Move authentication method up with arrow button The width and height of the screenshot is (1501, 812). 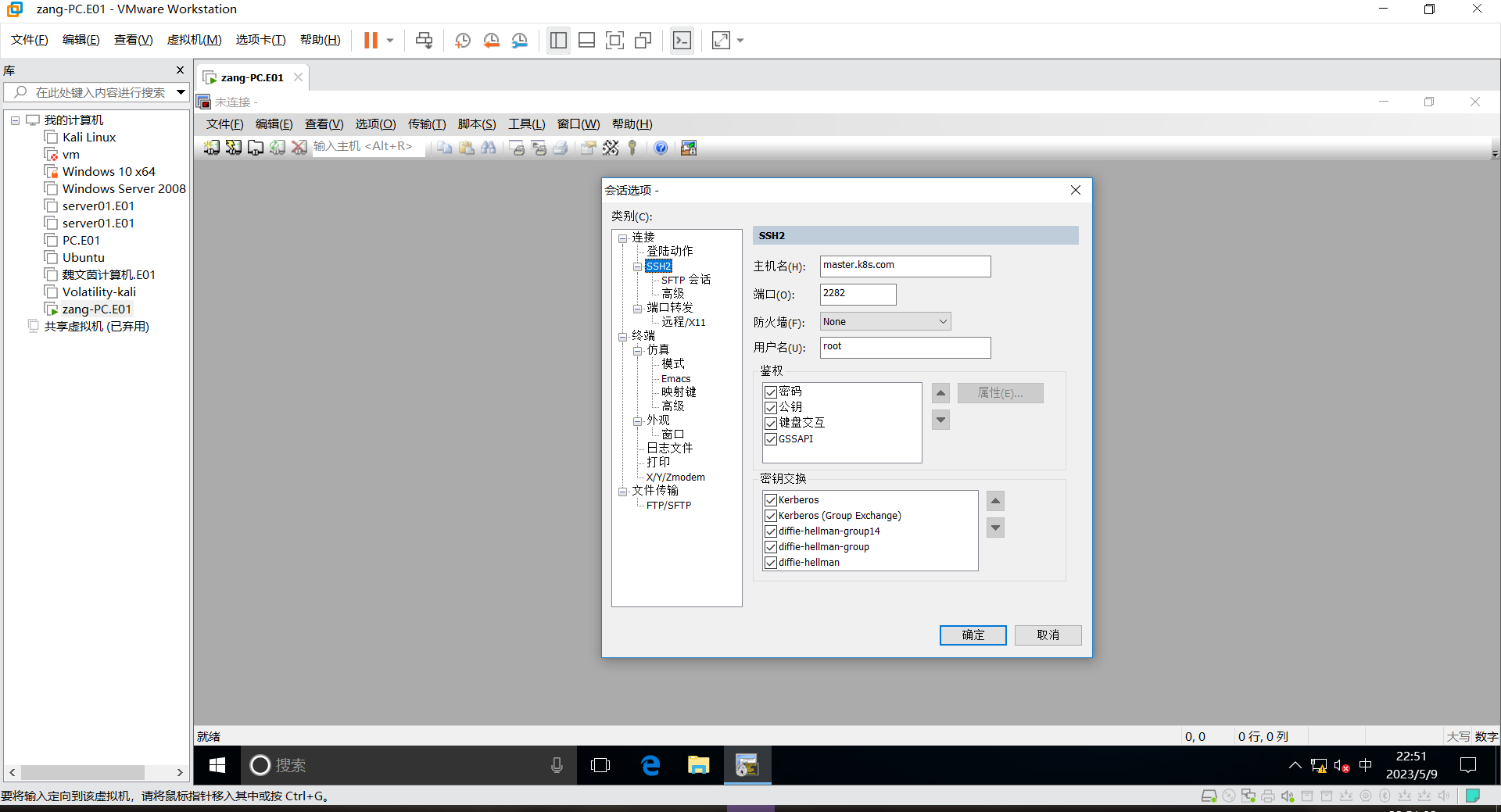pyautogui.click(x=941, y=393)
